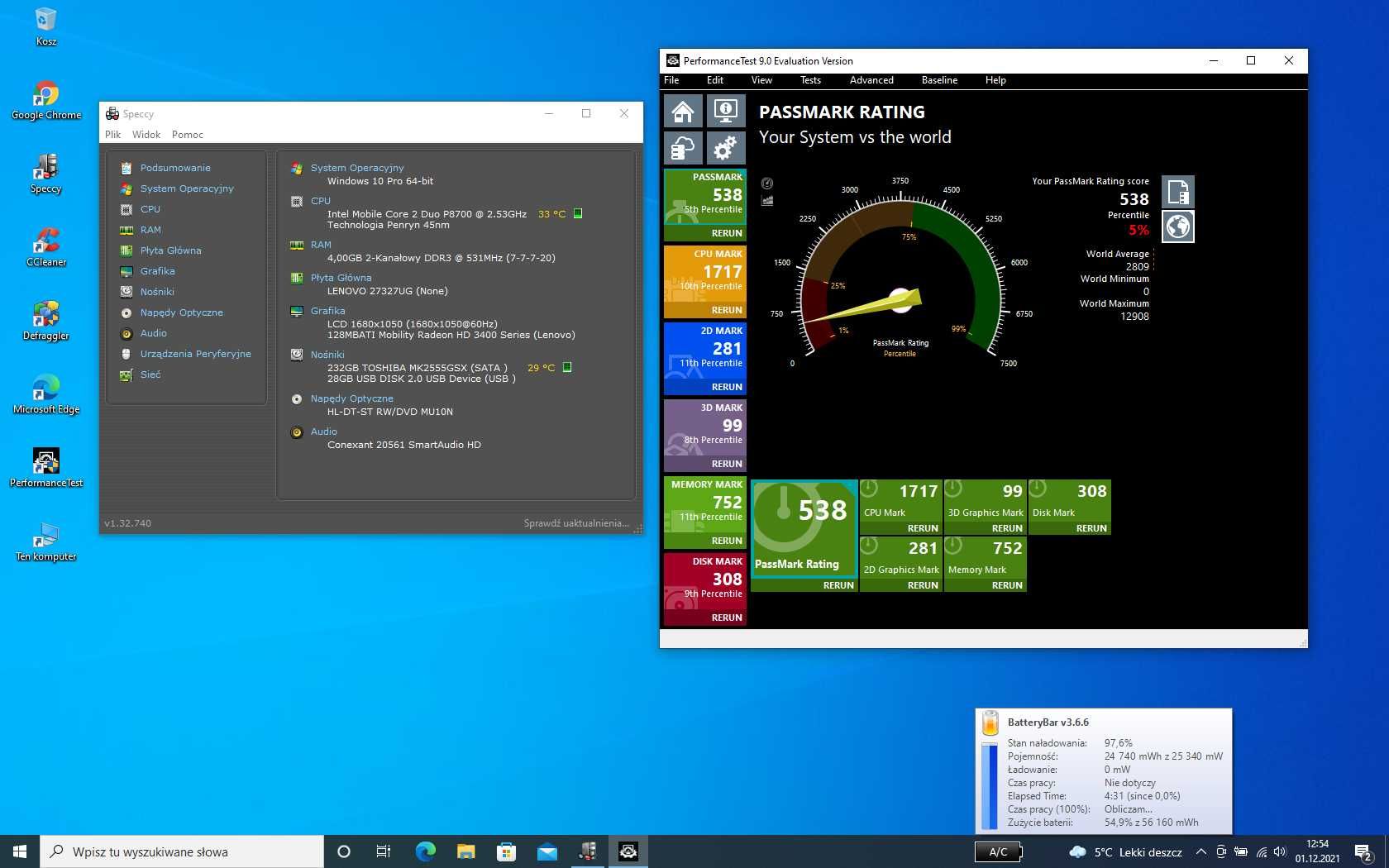
Task: Open Podsumowanie in Speccy sidebar
Action: click(x=175, y=168)
